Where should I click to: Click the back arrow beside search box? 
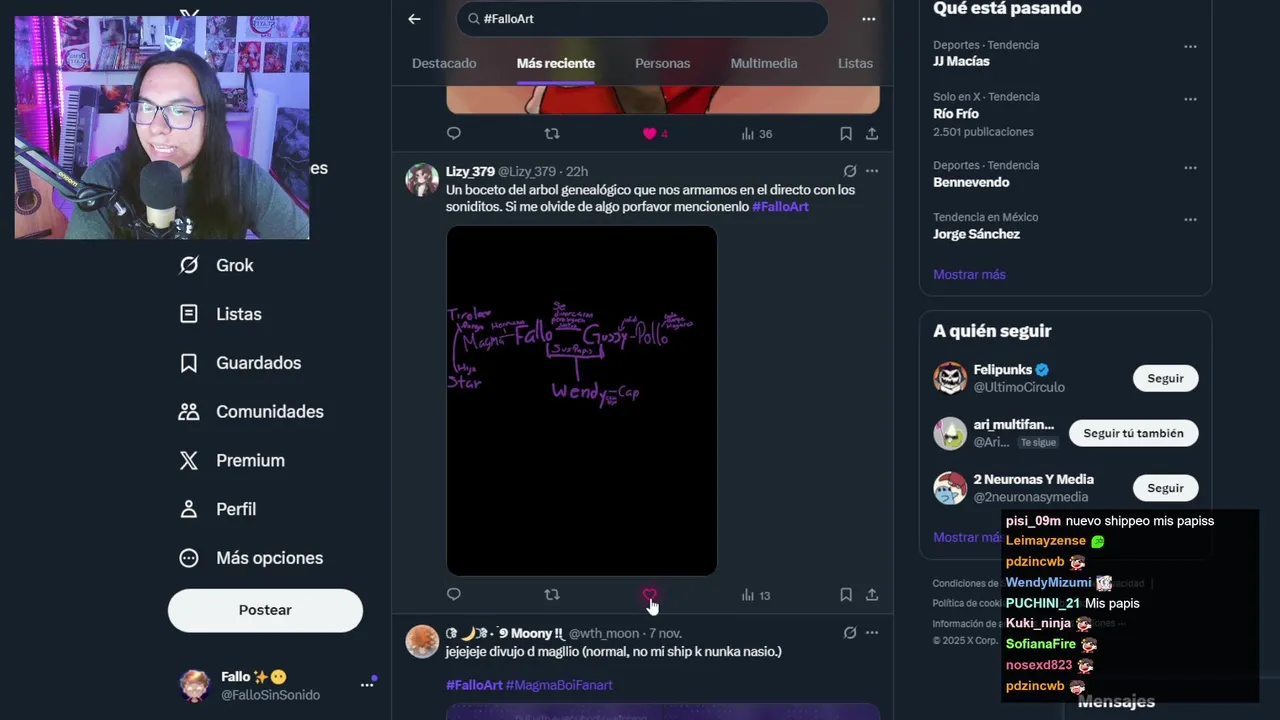(414, 19)
